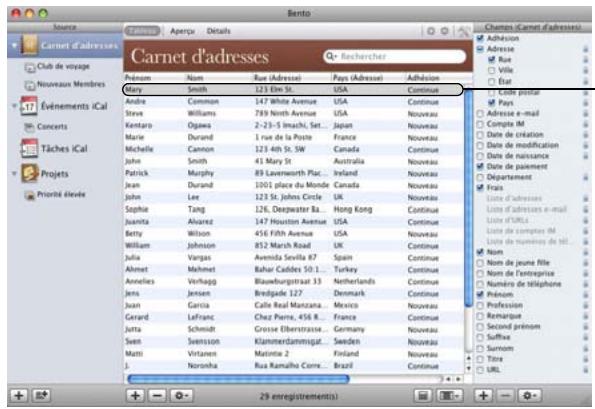Show the summary row calculator icon
595x409 pixels.
click(423, 396)
